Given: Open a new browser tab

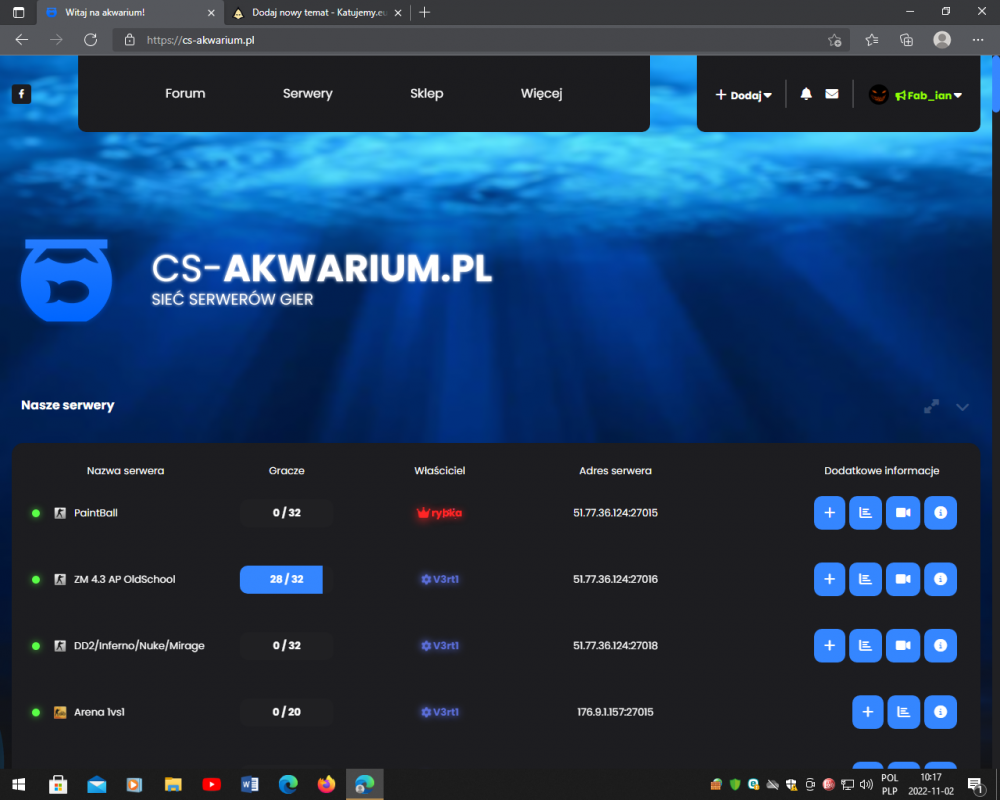Looking at the screenshot, I should coord(425,12).
